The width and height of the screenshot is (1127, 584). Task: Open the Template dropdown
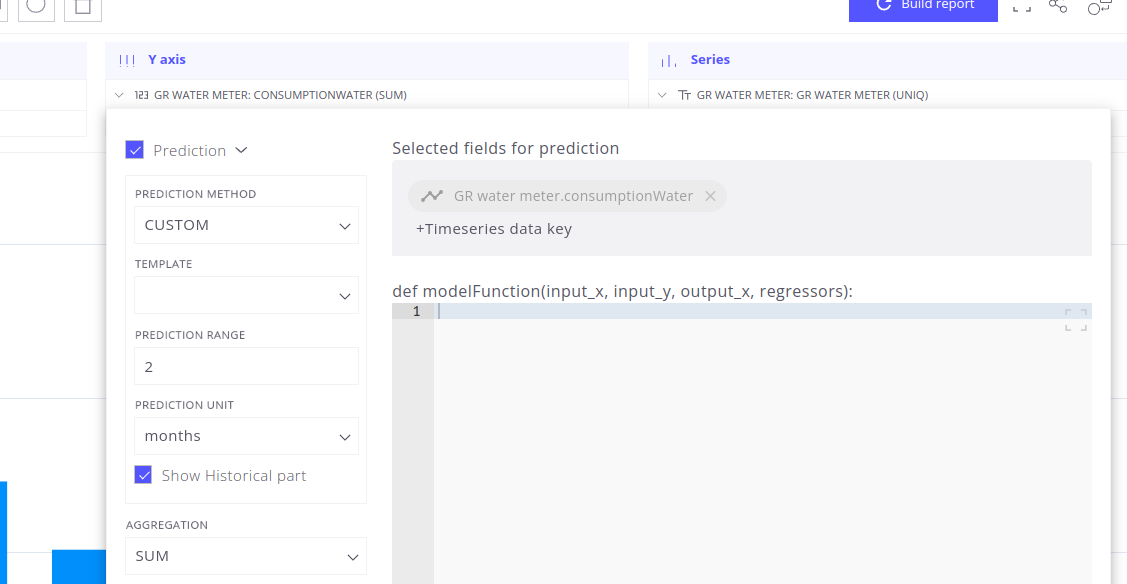[x=246, y=295]
